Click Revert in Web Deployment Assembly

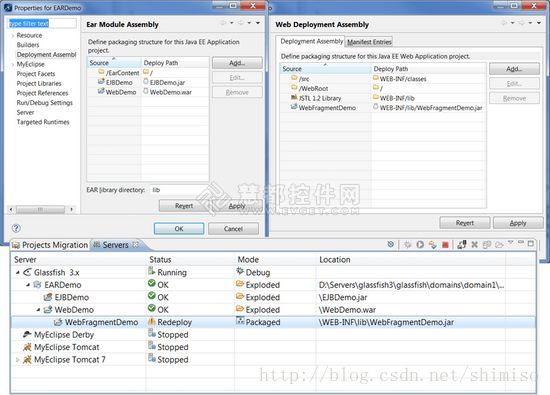465,223
